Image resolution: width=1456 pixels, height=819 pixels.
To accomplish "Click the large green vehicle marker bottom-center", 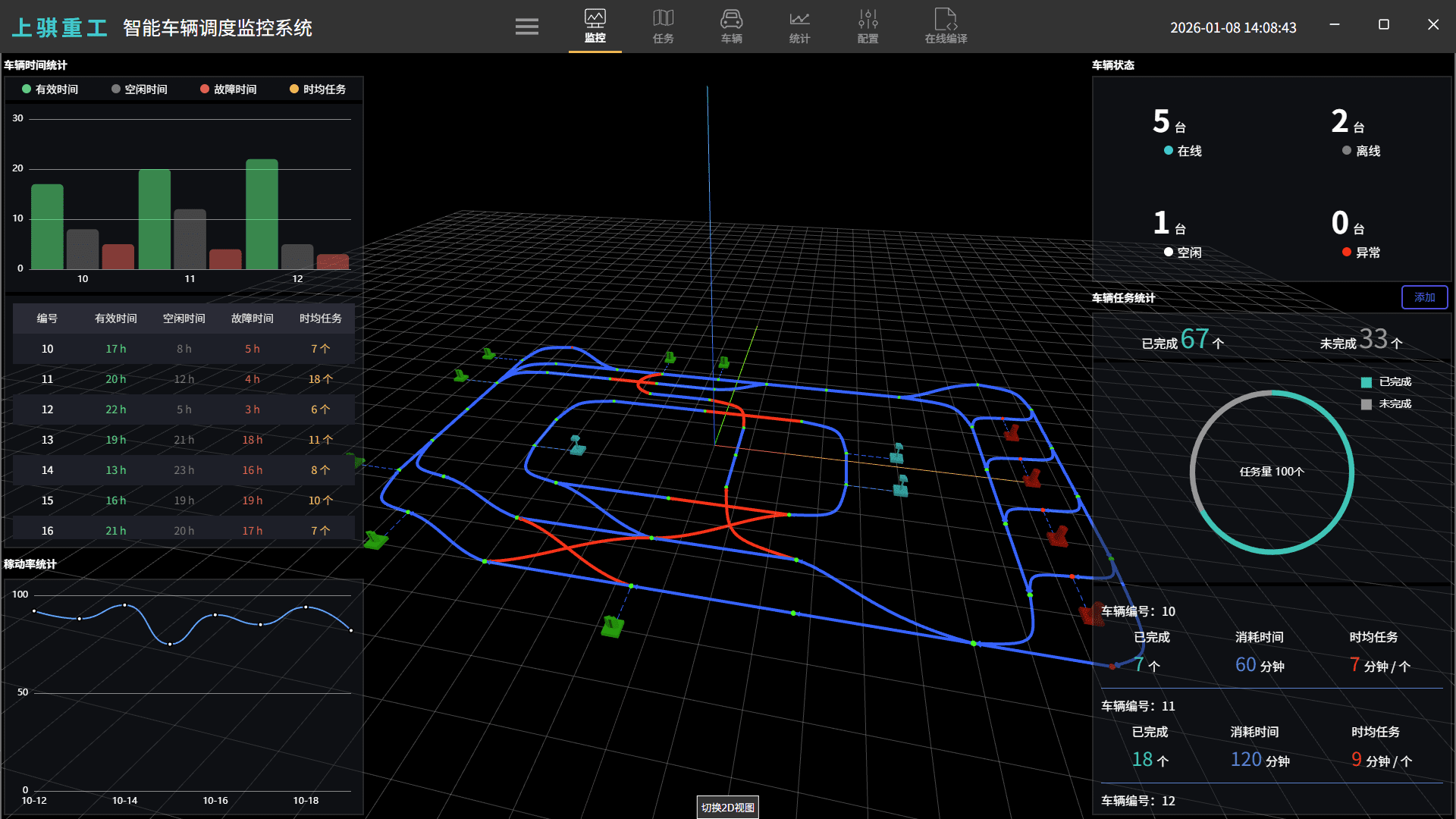I will [x=612, y=626].
